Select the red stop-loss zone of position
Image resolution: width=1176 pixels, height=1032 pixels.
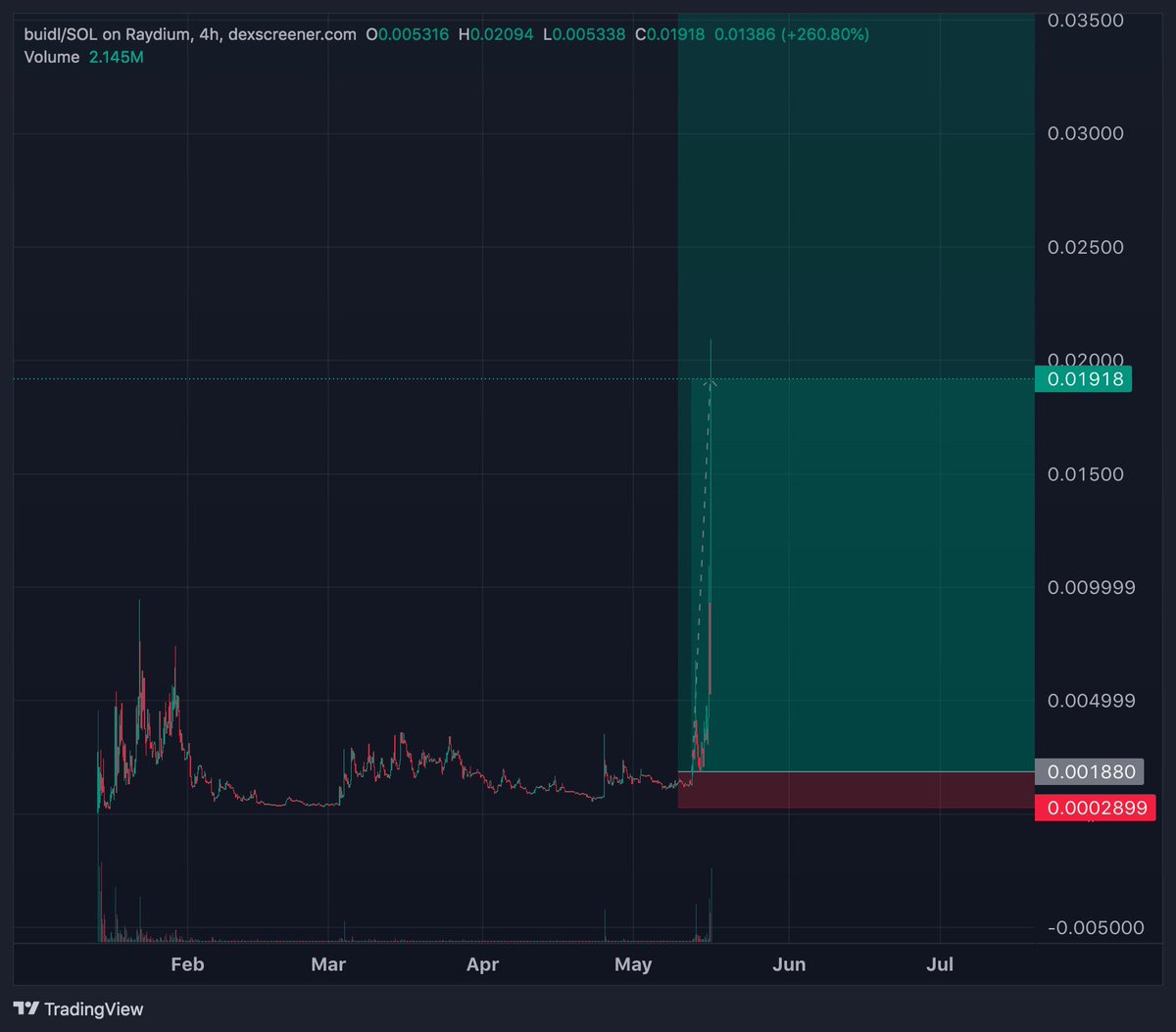[x=856, y=790]
